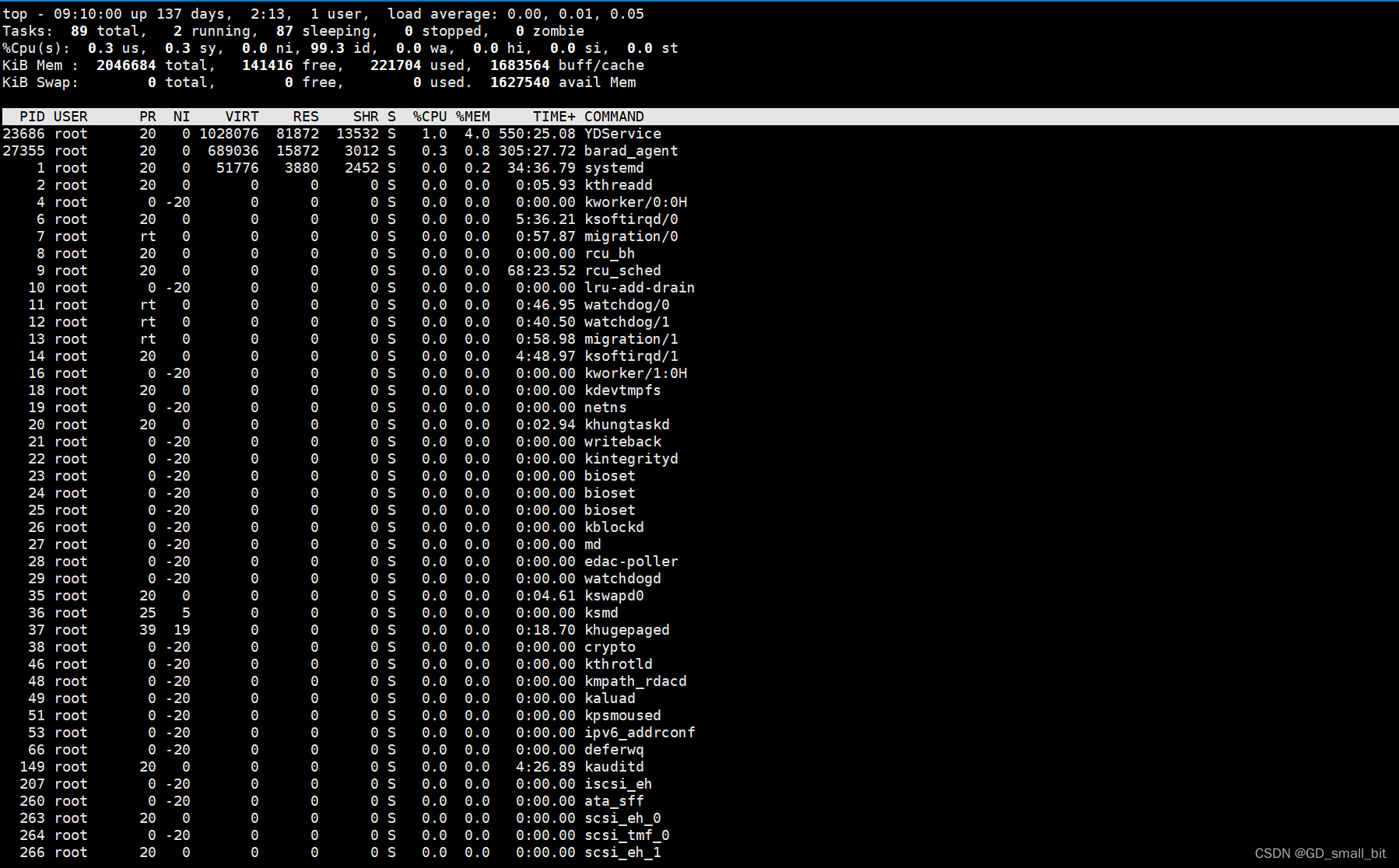Select the crypto command
This screenshot has height=868, width=1399.
[x=610, y=647]
